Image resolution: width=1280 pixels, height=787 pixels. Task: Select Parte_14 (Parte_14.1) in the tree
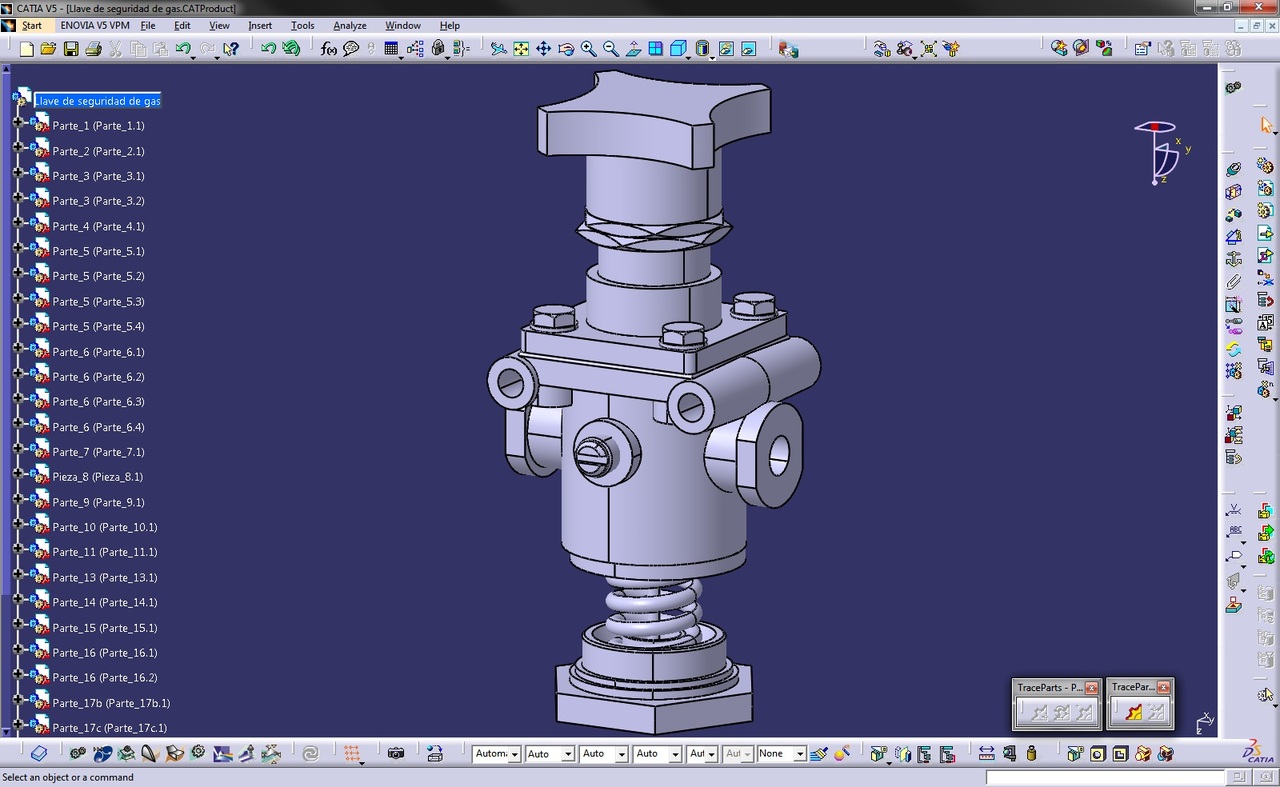pos(105,602)
